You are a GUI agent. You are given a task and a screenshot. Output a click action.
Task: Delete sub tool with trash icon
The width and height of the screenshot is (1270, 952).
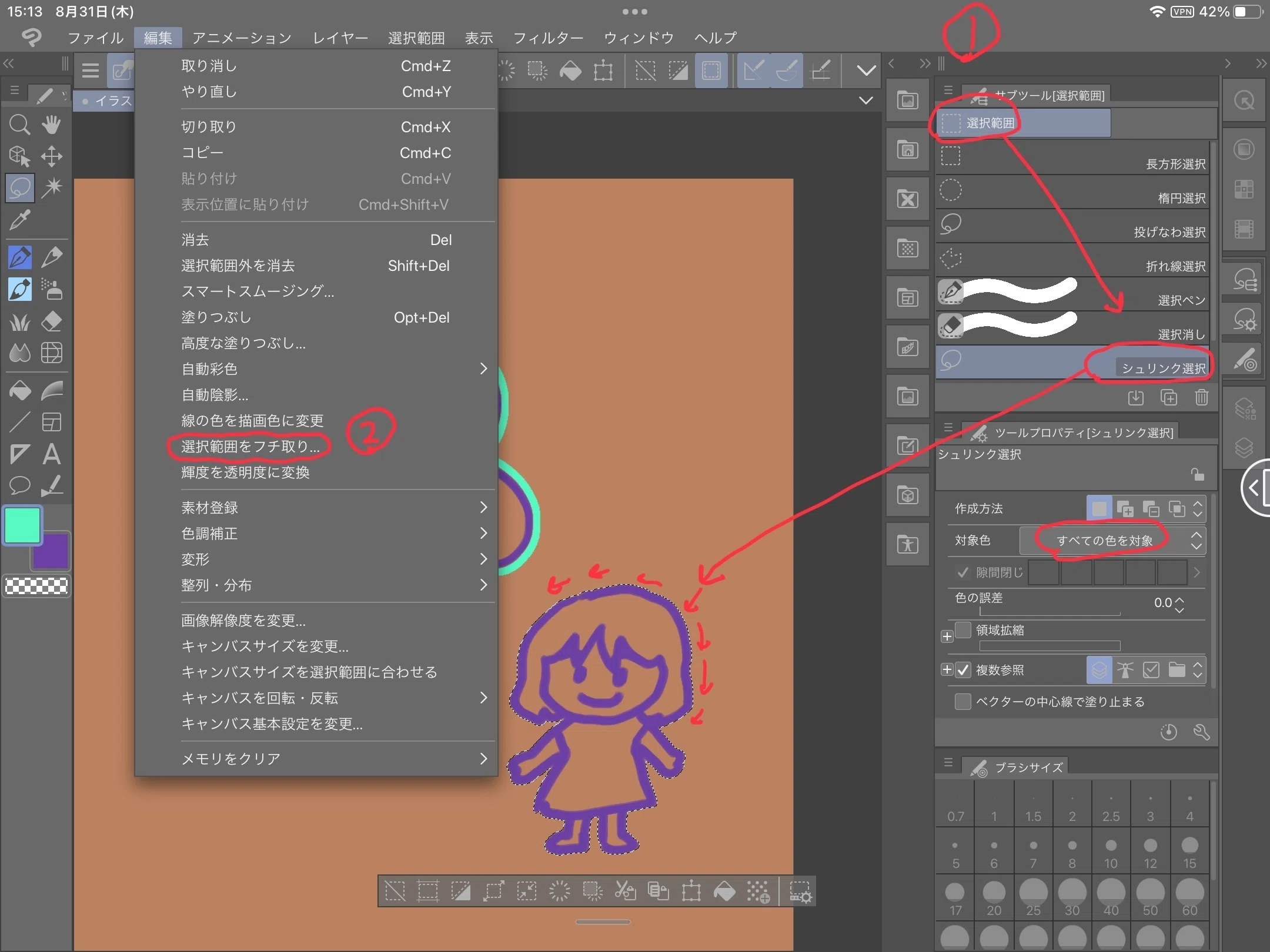point(1202,398)
